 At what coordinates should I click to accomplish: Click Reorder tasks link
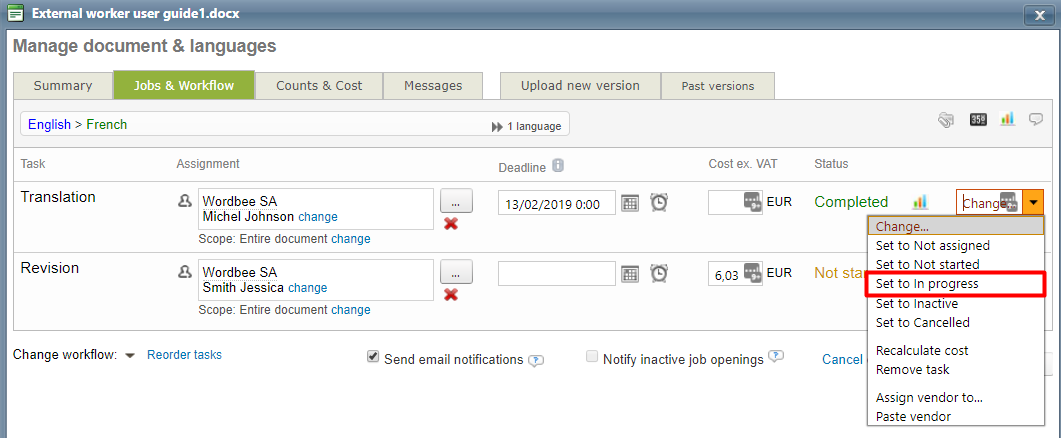[x=184, y=355]
